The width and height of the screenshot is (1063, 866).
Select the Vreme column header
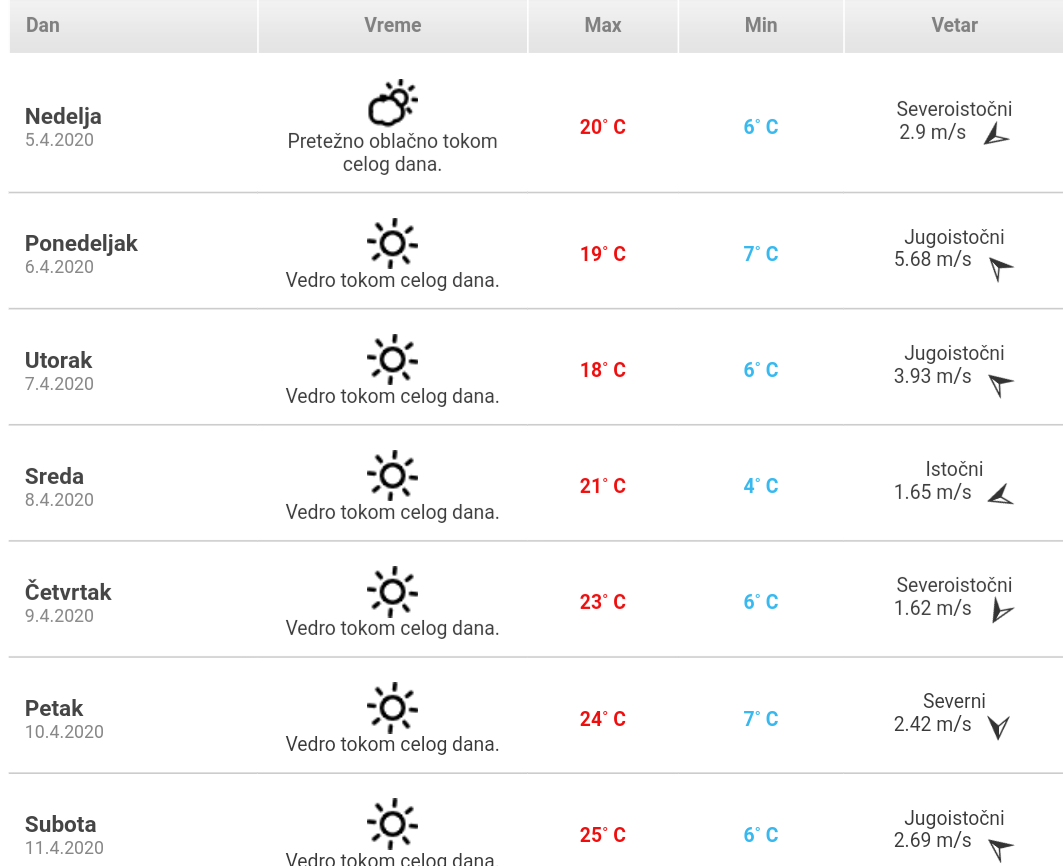pyautogui.click(x=393, y=25)
